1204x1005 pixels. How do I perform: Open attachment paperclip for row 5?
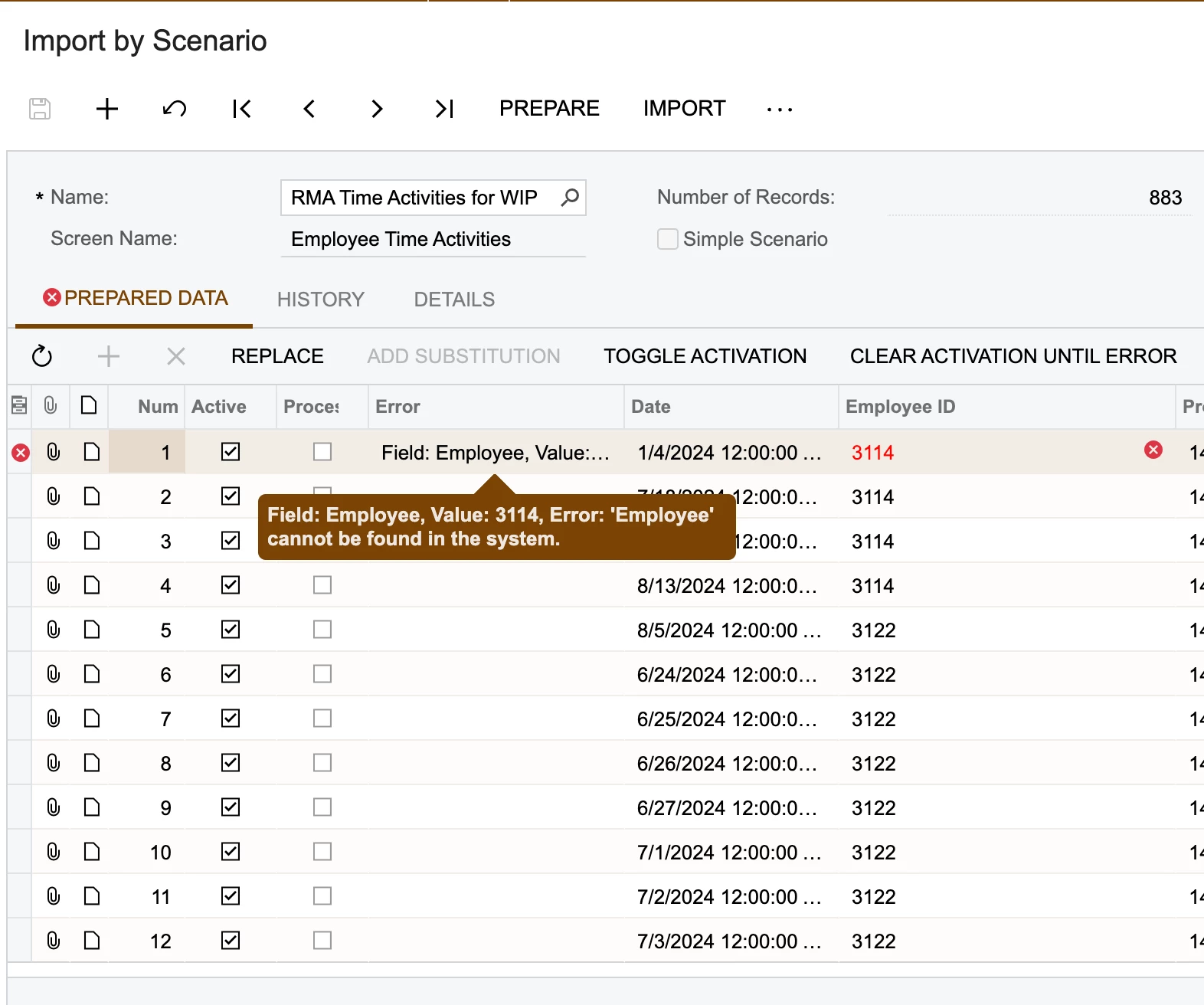click(54, 630)
